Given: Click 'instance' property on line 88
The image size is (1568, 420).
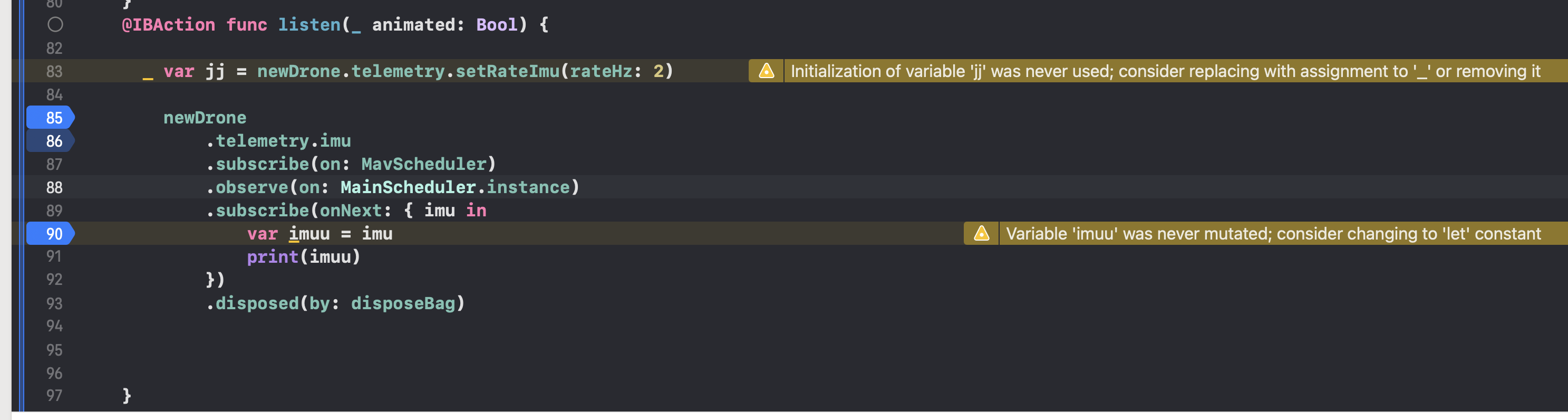Looking at the screenshot, I should 528,187.
